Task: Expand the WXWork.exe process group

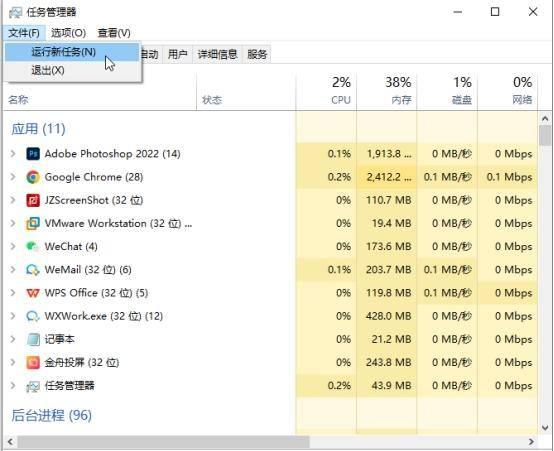Action: click(x=13, y=316)
